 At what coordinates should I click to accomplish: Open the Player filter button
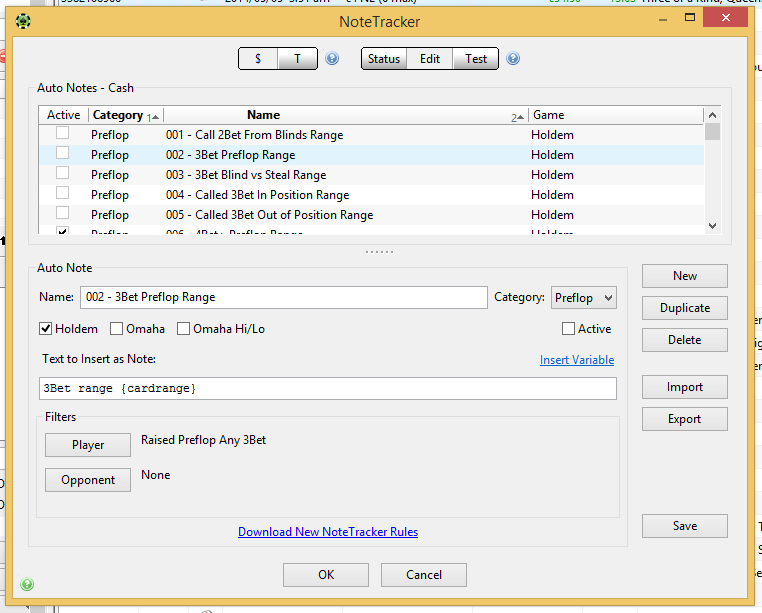point(88,445)
